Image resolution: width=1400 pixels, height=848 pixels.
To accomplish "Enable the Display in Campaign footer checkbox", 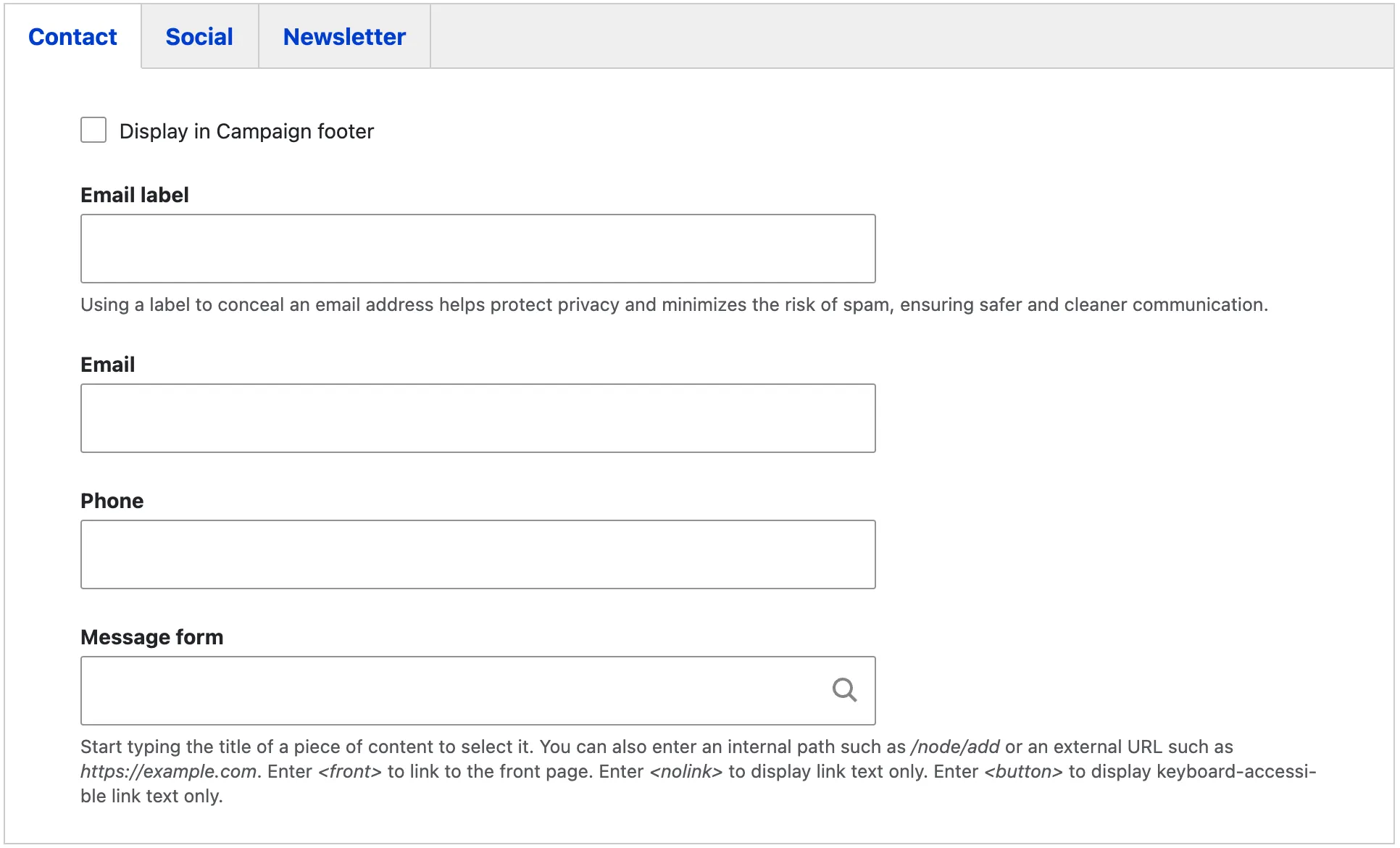I will 93,130.
